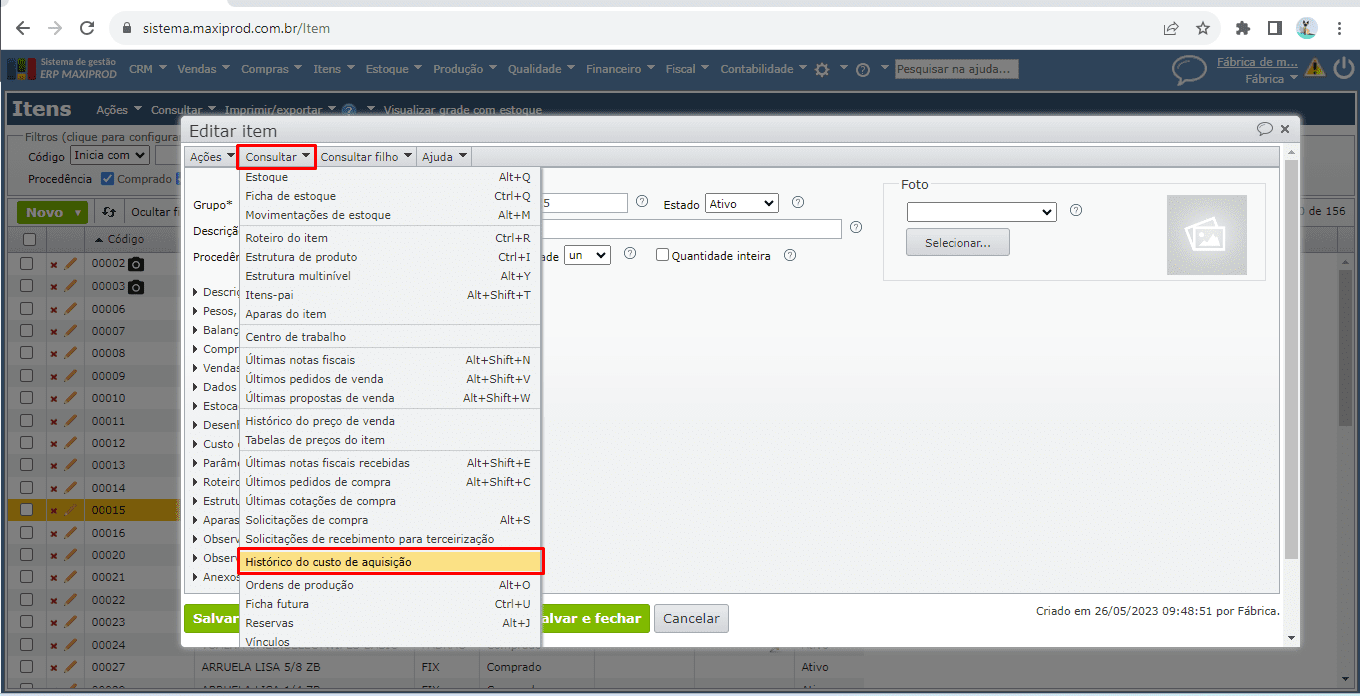This screenshot has height=696, width=1360.
Task: Open the Vendas top menu
Action: point(204,69)
